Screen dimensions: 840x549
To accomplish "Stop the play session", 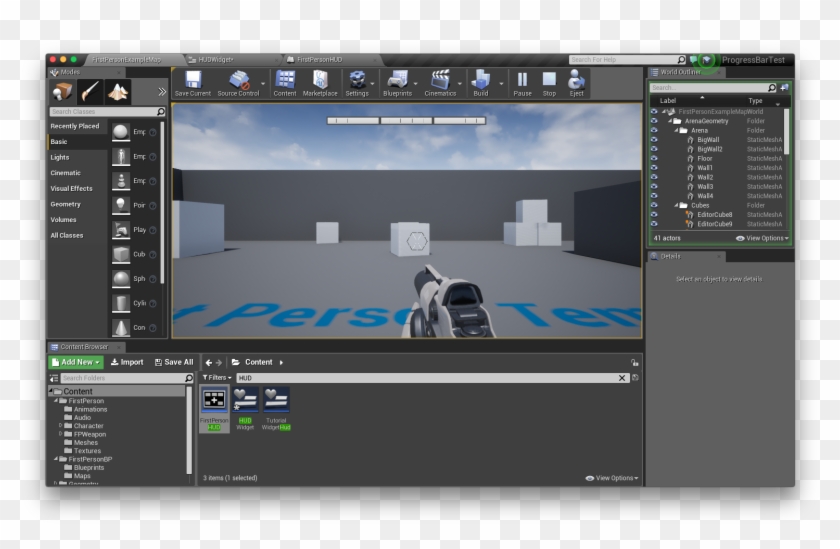I will click(549, 82).
